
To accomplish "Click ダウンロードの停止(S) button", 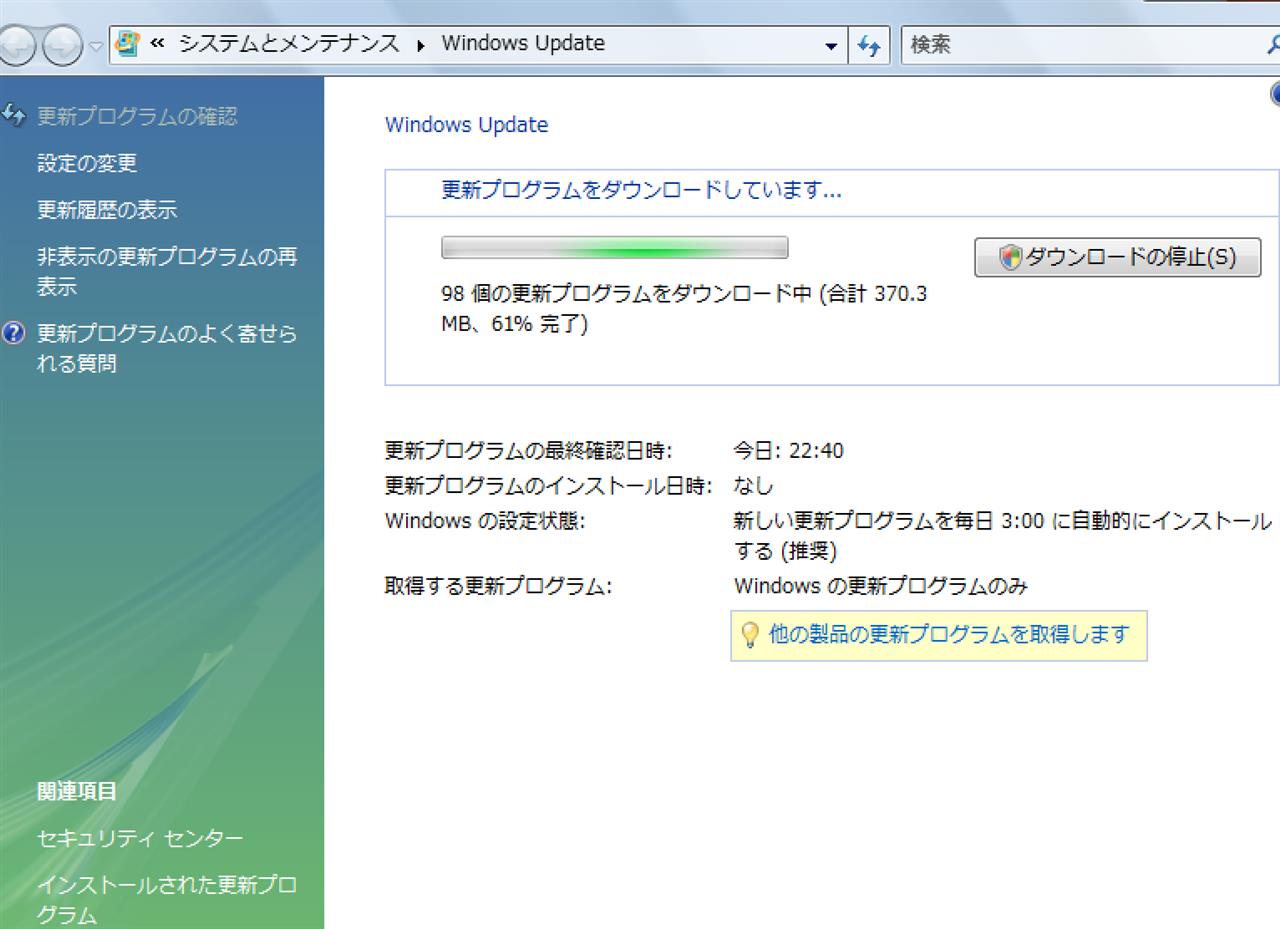I will point(1117,257).
